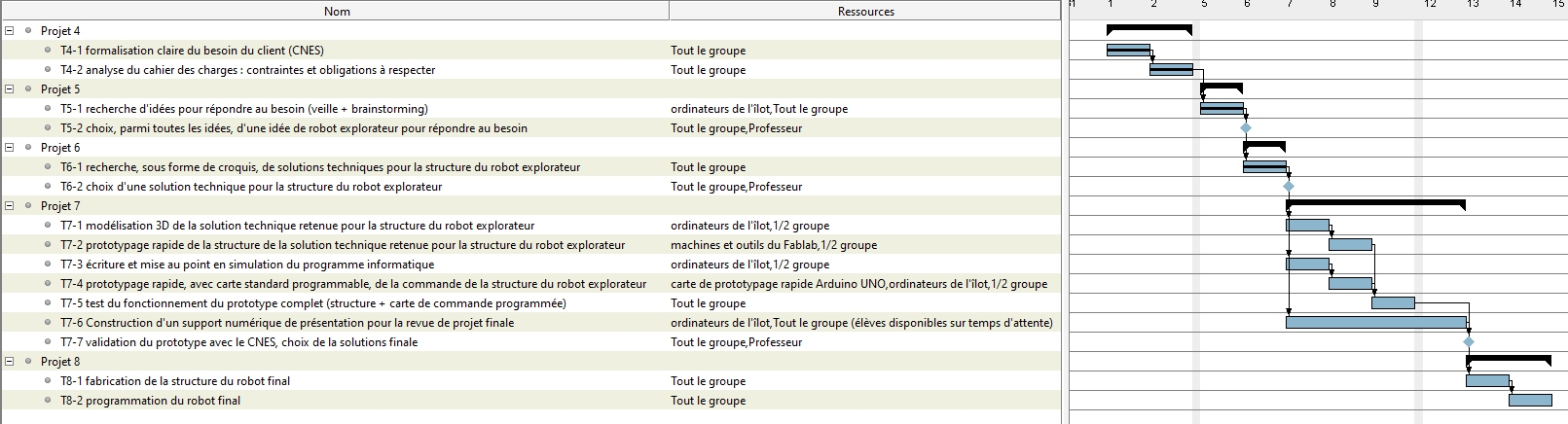Click the bullet icon beside task T4-1
Screen dimensions: 1568x424
click(49, 51)
